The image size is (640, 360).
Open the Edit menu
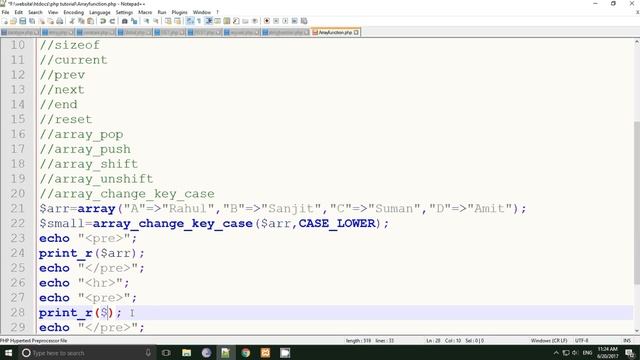pos(19,12)
